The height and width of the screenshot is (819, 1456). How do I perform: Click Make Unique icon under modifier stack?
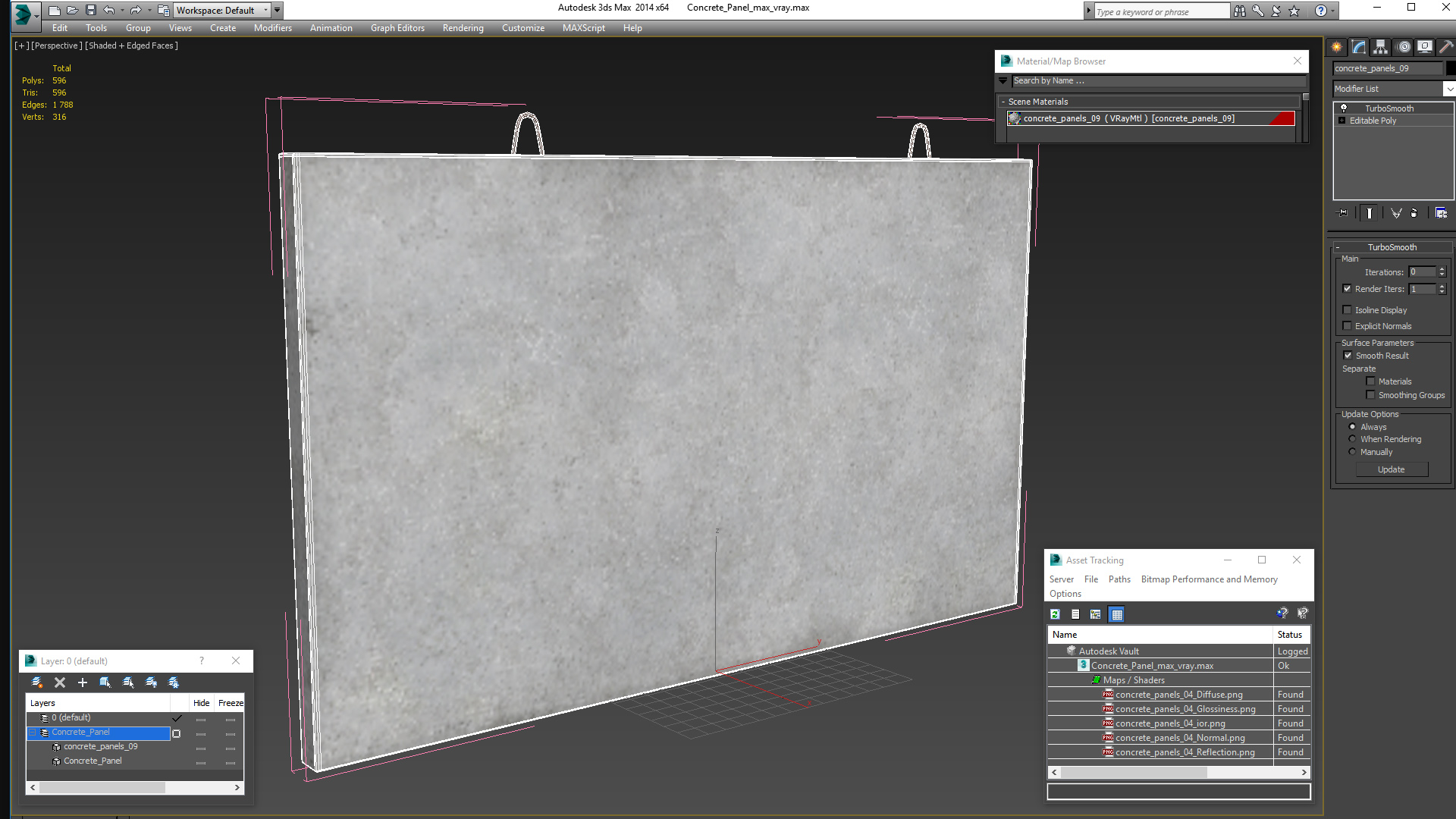(x=1396, y=213)
